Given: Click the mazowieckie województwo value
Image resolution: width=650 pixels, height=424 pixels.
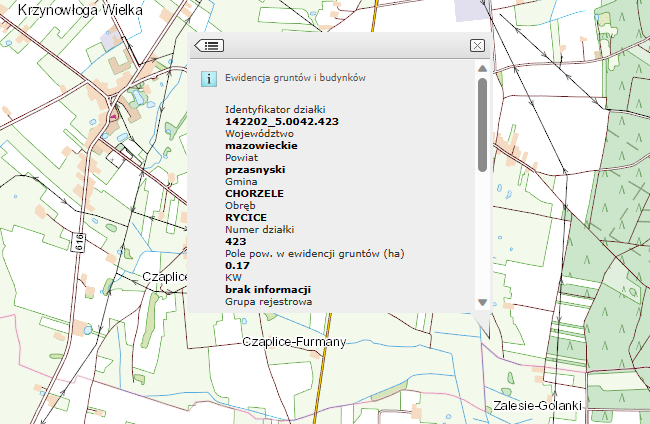Looking at the screenshot, I should 262,145.
